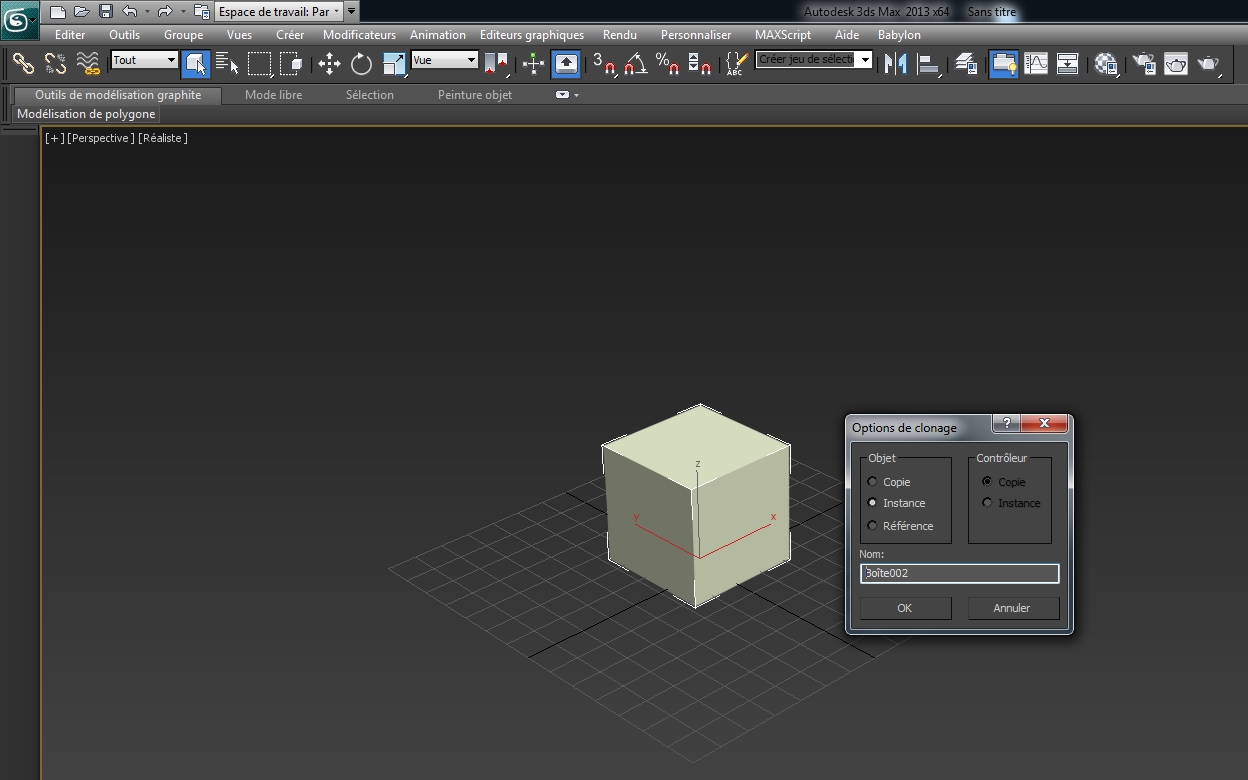Open the Curve Editor

click(1036, 64)
